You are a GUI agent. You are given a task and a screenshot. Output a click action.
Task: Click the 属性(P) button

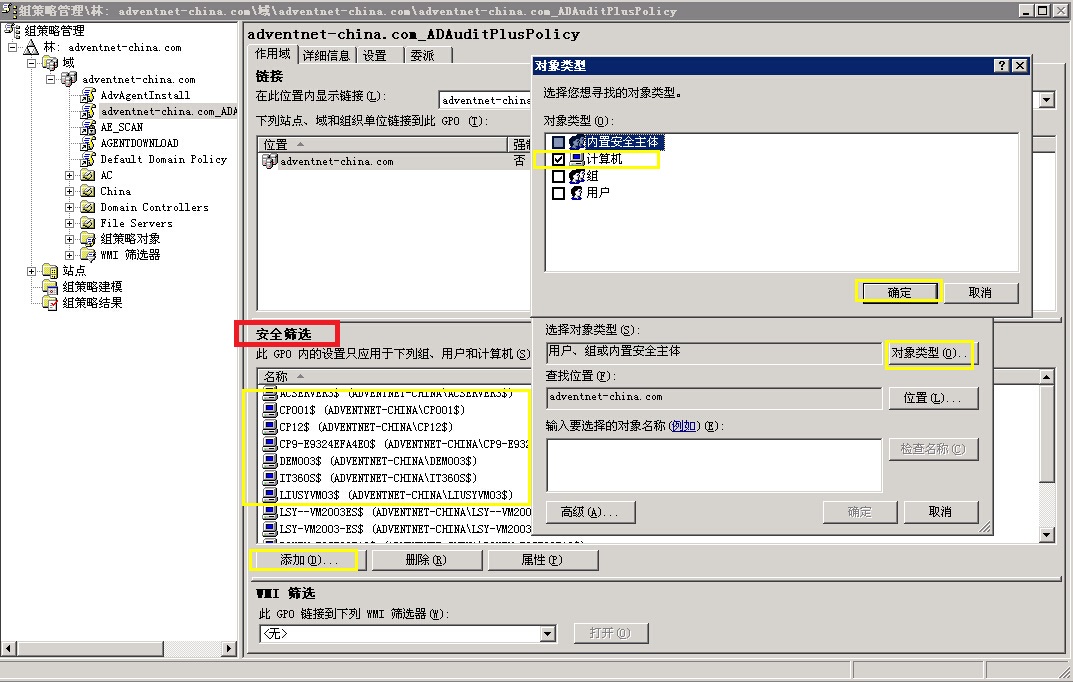coord(542,560)
